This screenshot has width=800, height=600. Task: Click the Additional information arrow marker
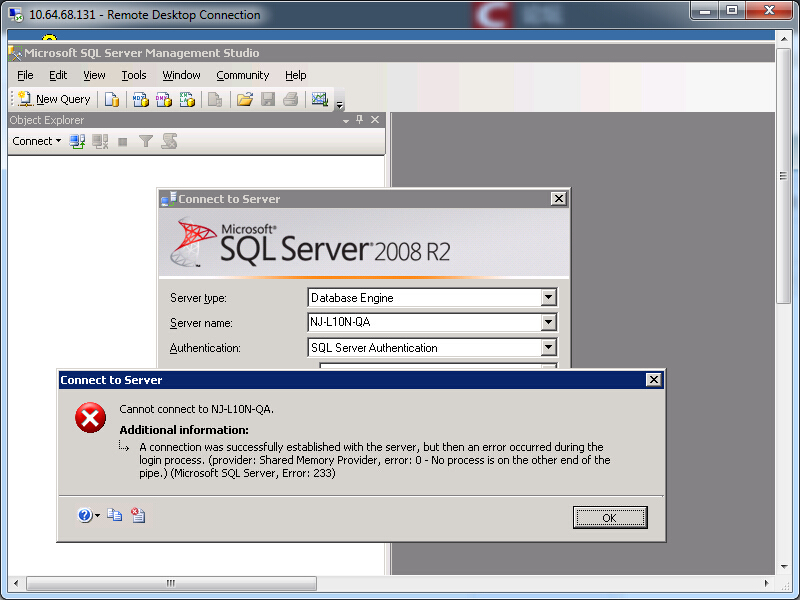tap(124, 446)
